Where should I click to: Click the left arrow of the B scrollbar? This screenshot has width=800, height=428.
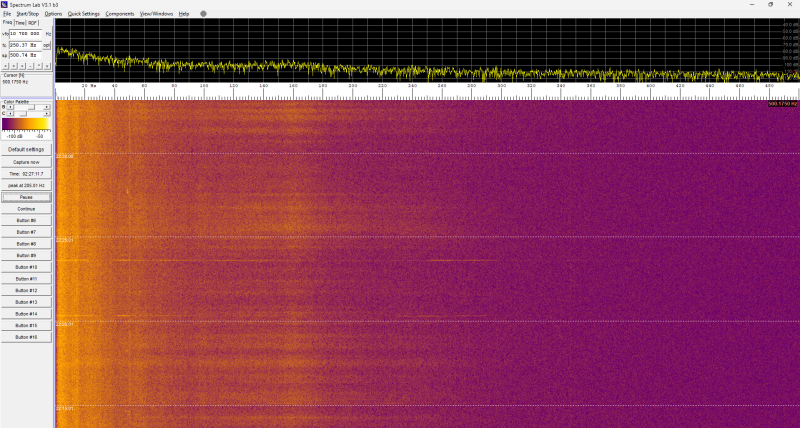pos(10,107)
